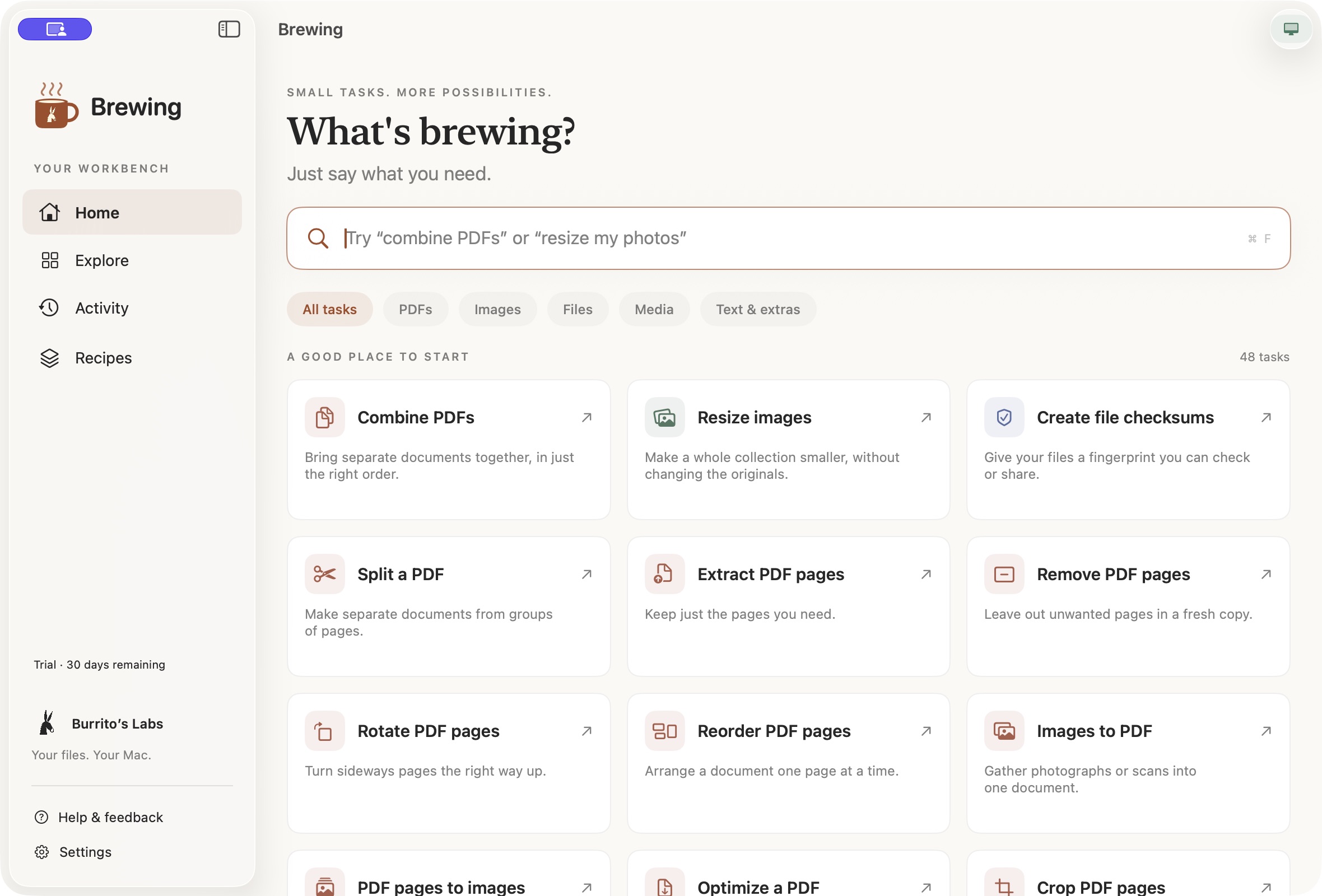Viewport: 1322px width, 896px height.
Task: Click the purple screen-sharing indicator pill
Action: [55, 29]
